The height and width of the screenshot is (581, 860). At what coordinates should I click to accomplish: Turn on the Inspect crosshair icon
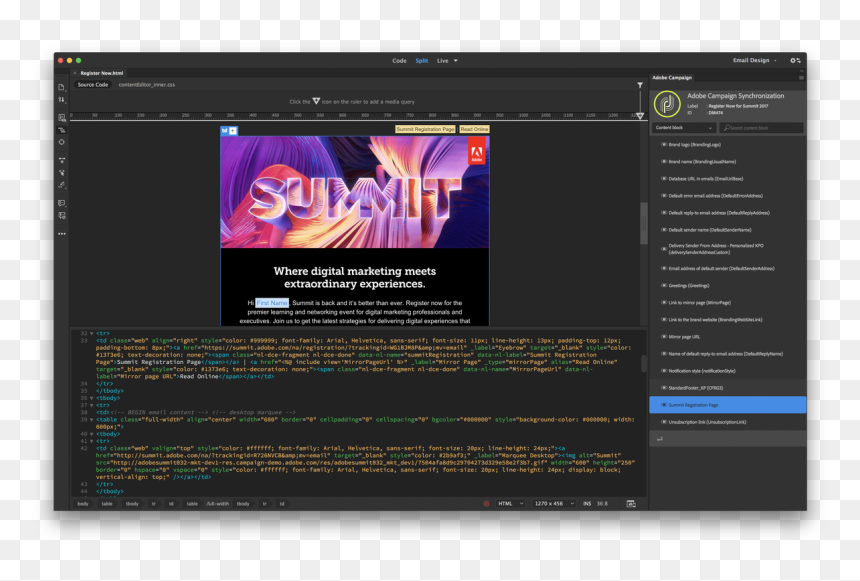coord(61,142)
